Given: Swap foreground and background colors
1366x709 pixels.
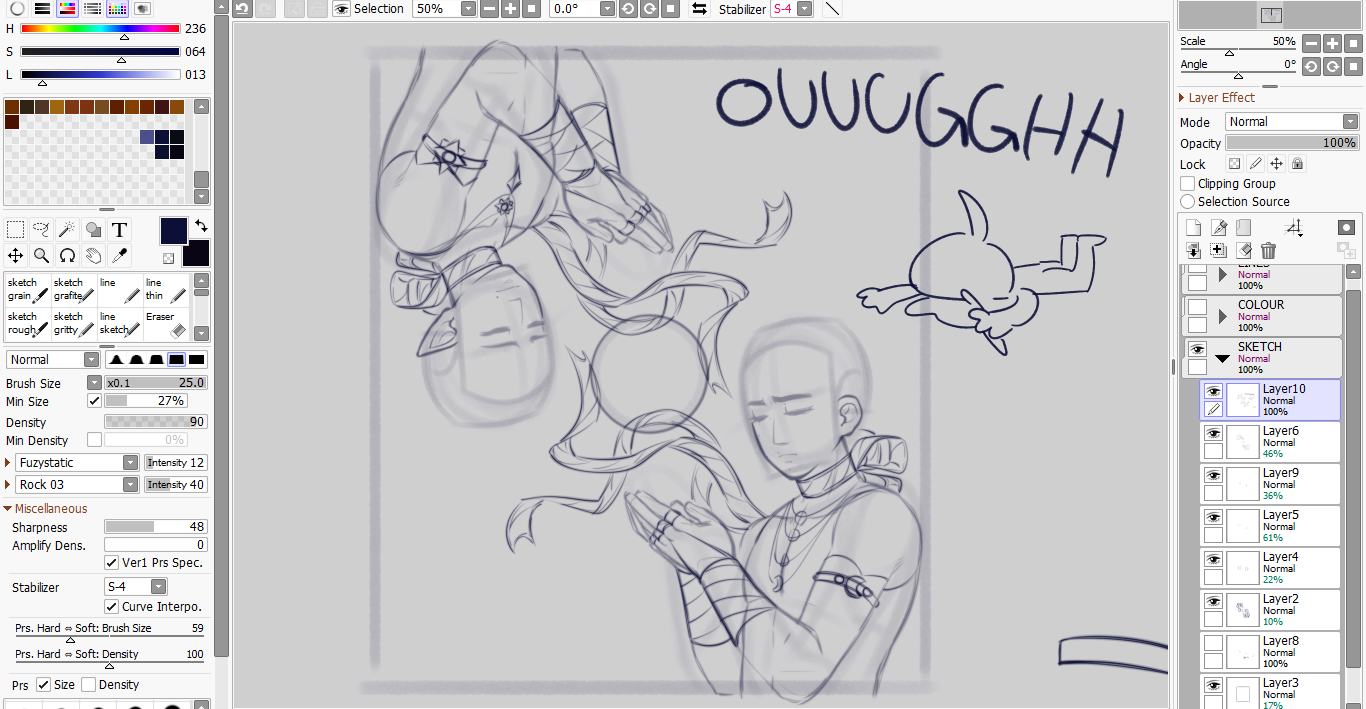Looking at the screenshot, I should [x=201, y=225].
